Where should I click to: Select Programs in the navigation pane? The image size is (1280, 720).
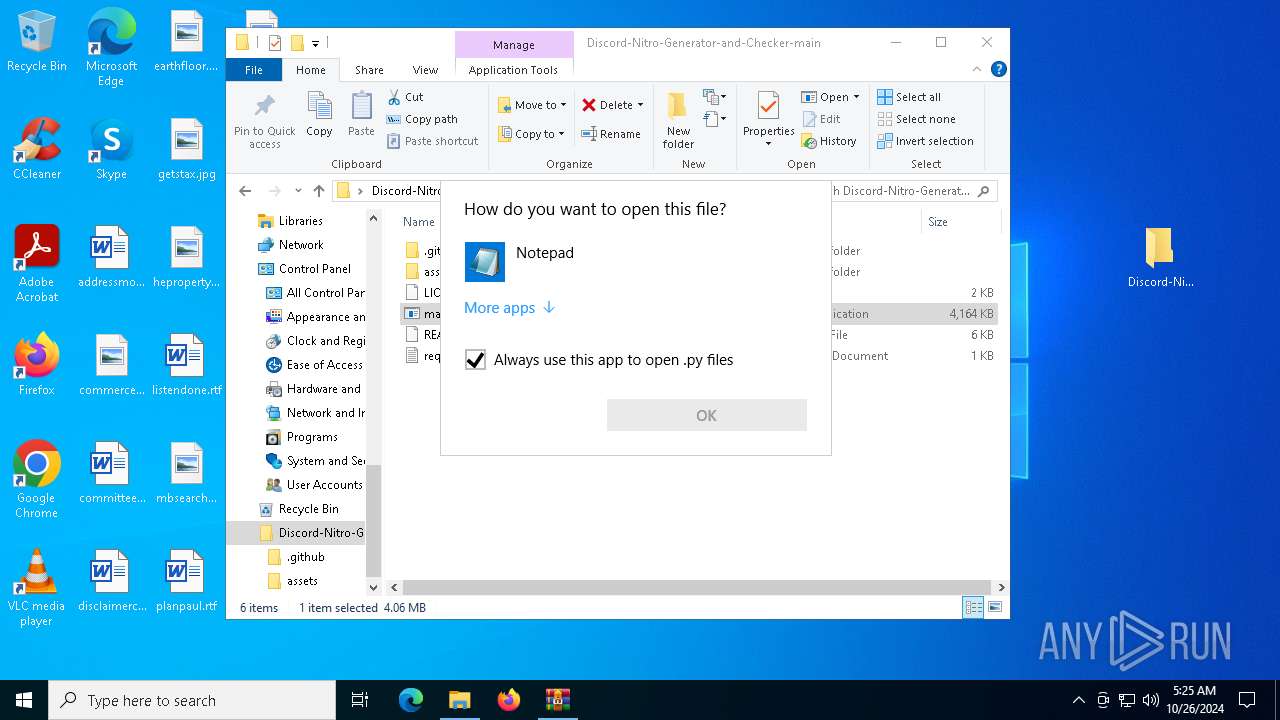coord(311,437)
